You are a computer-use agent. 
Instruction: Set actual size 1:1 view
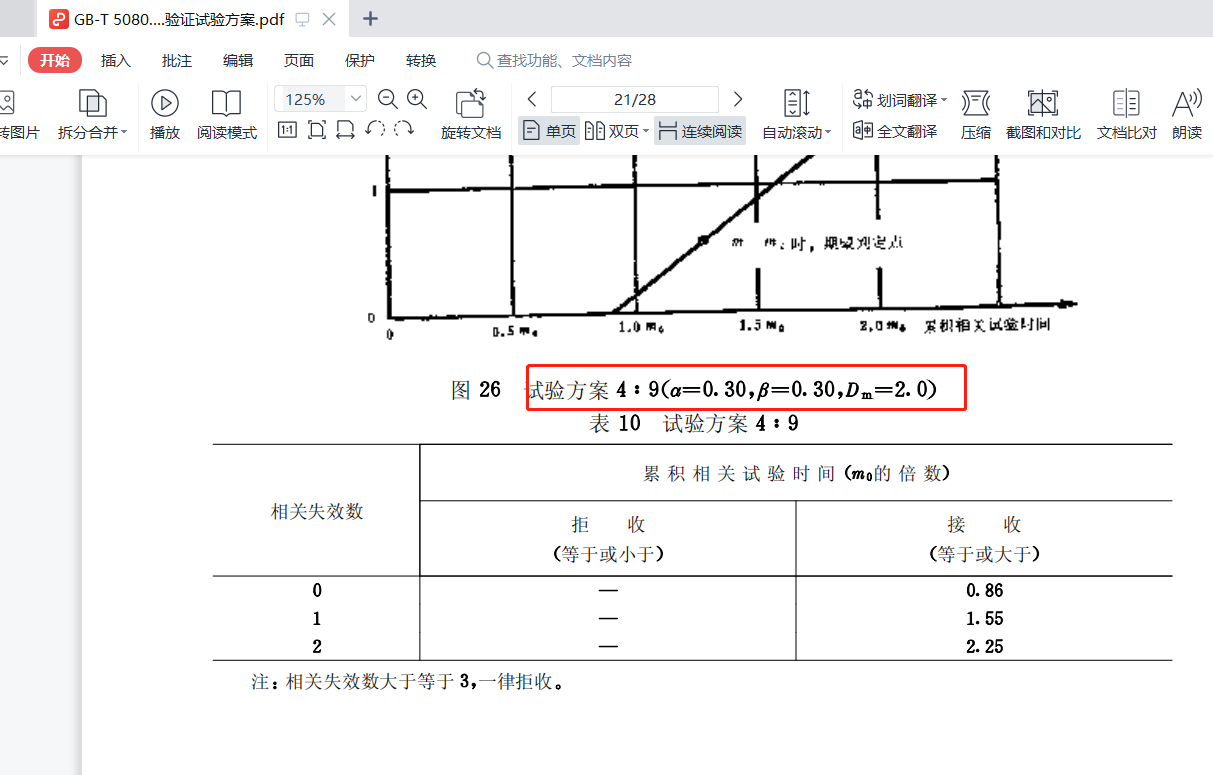pos(287,130)
